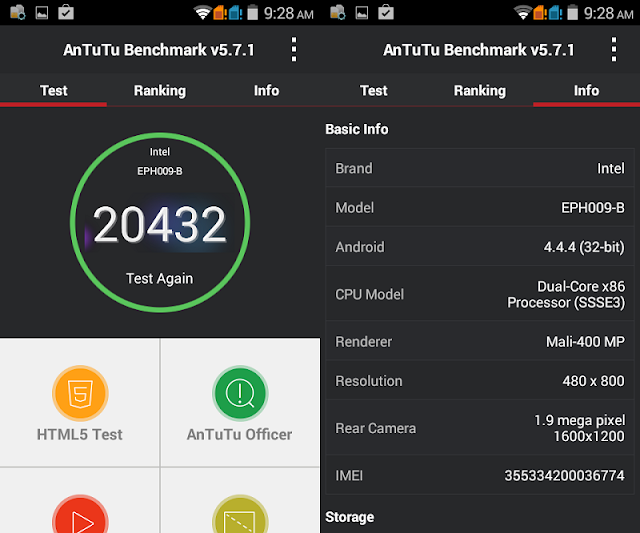Switch to Ranking tab on right screen
Screen dimensions: 640x533
480,90
